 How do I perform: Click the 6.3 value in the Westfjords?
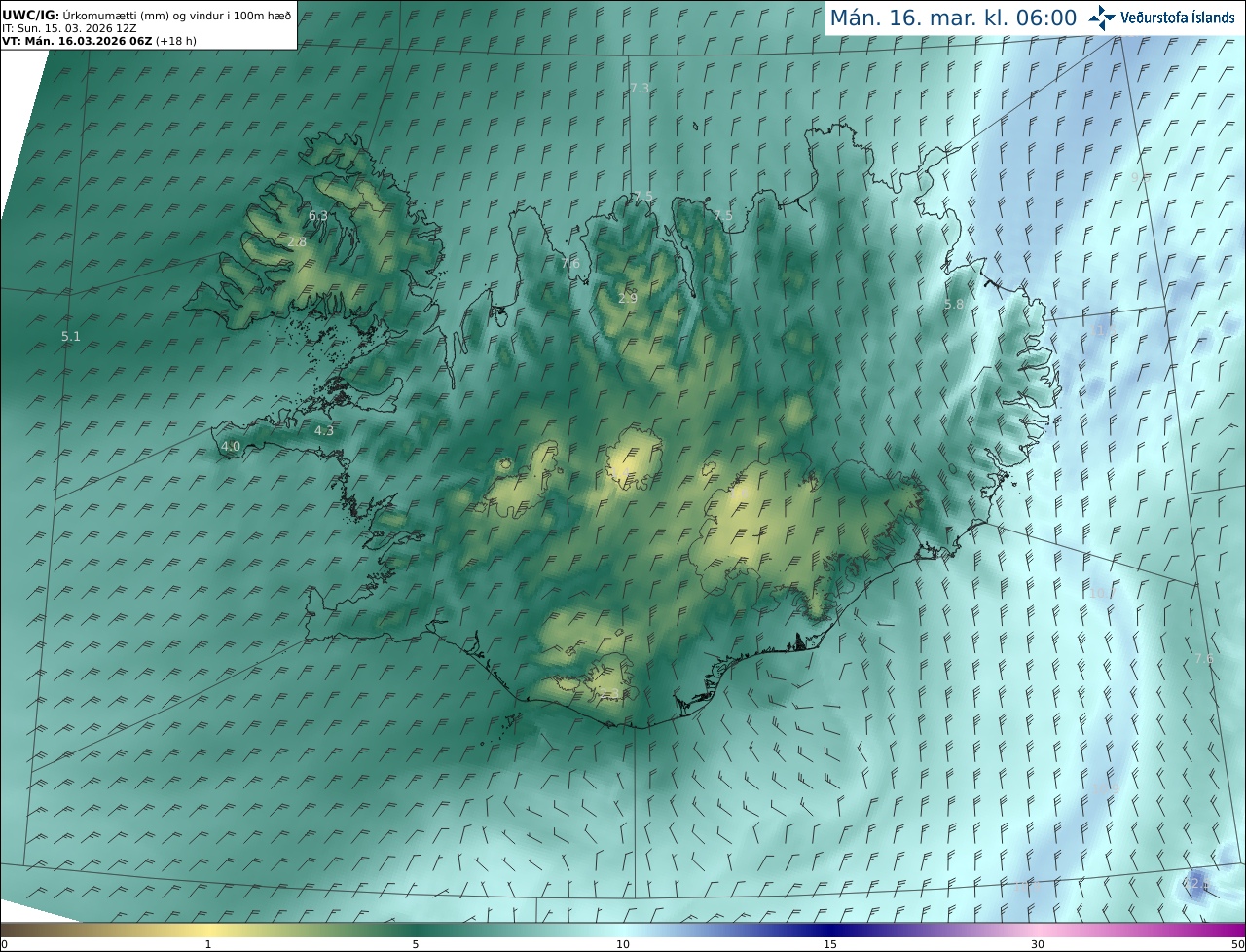click(318, 215)
